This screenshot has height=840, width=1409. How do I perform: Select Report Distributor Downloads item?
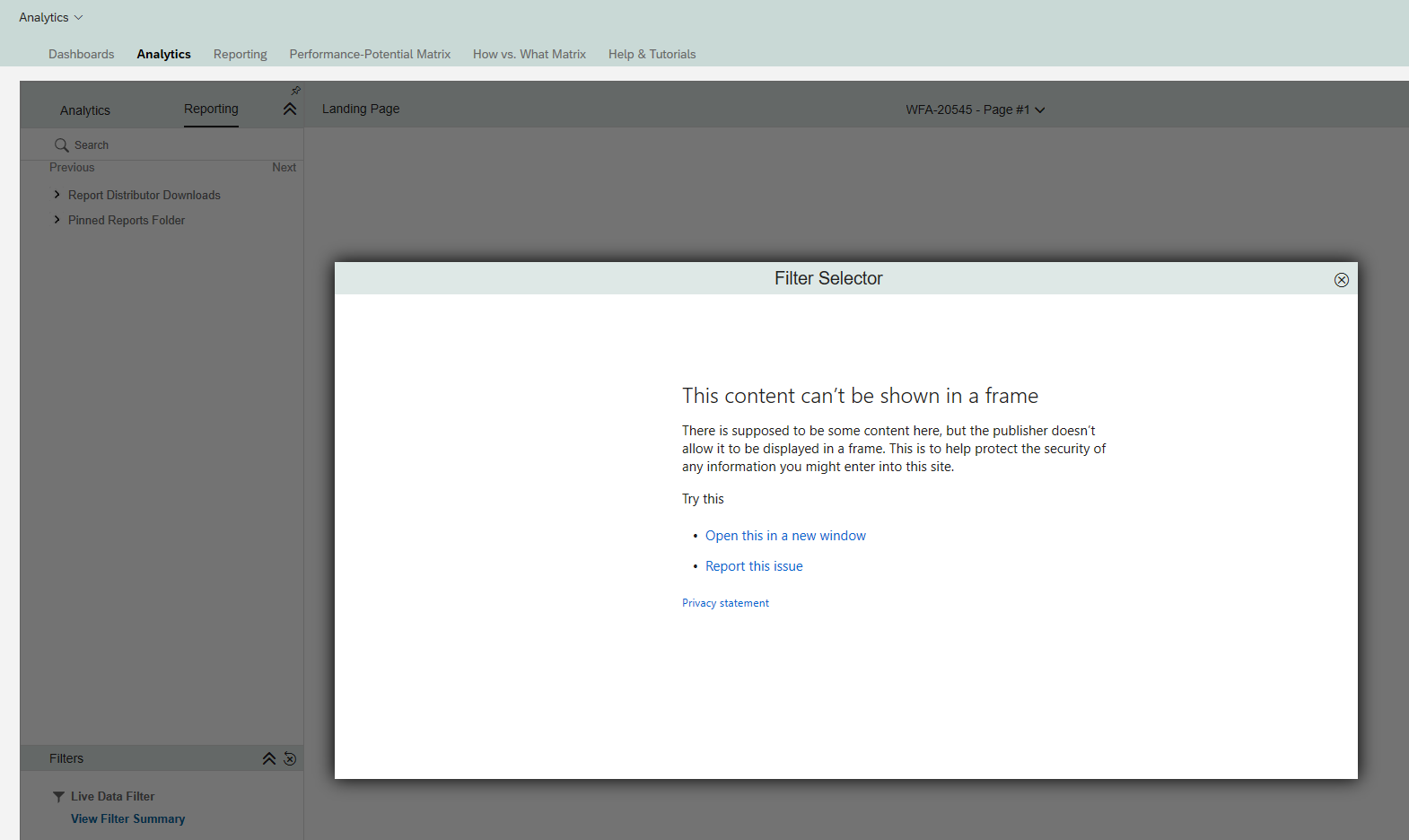[x=144, y=195]
